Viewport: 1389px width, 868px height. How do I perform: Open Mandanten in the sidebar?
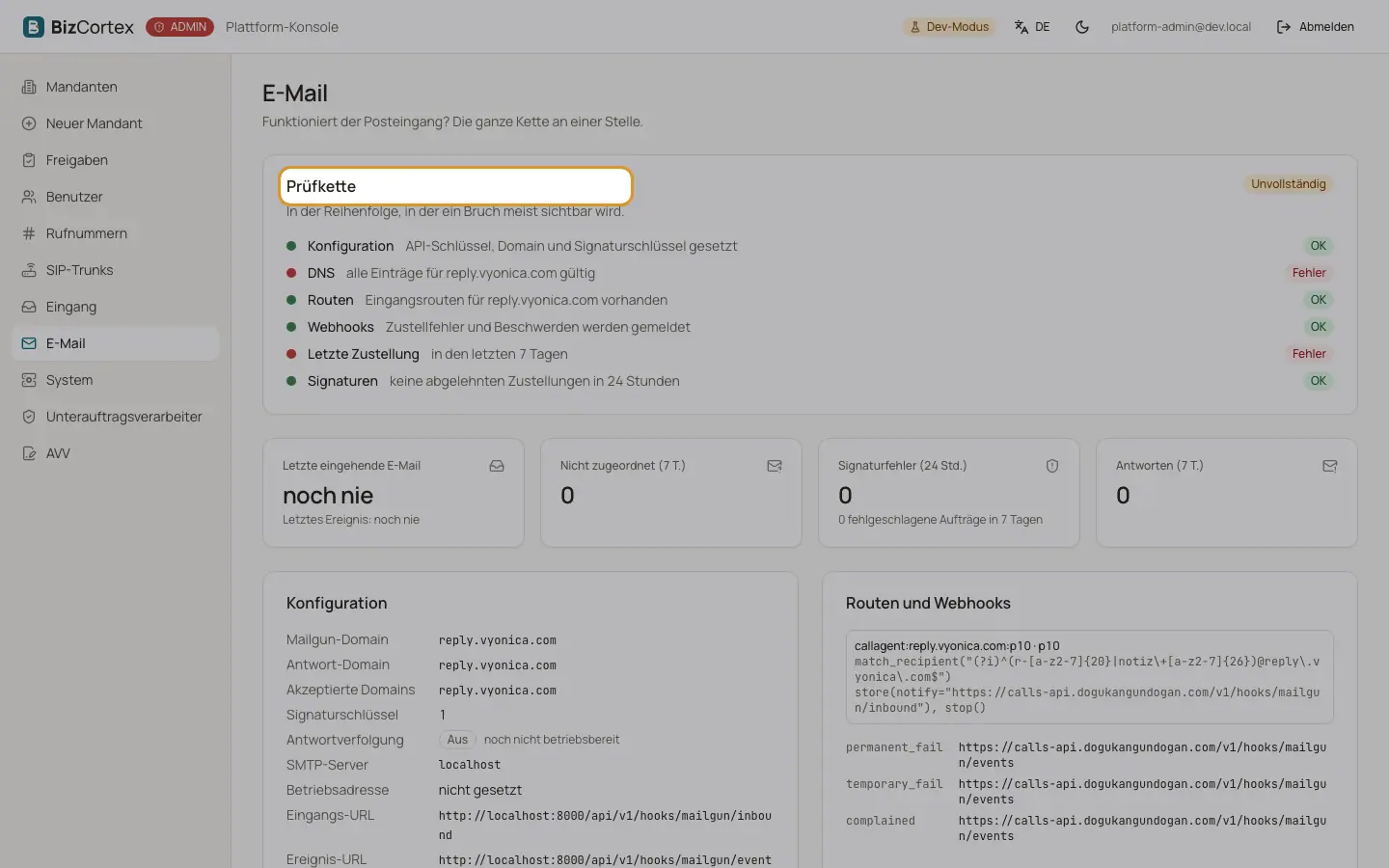coord(116,87)
